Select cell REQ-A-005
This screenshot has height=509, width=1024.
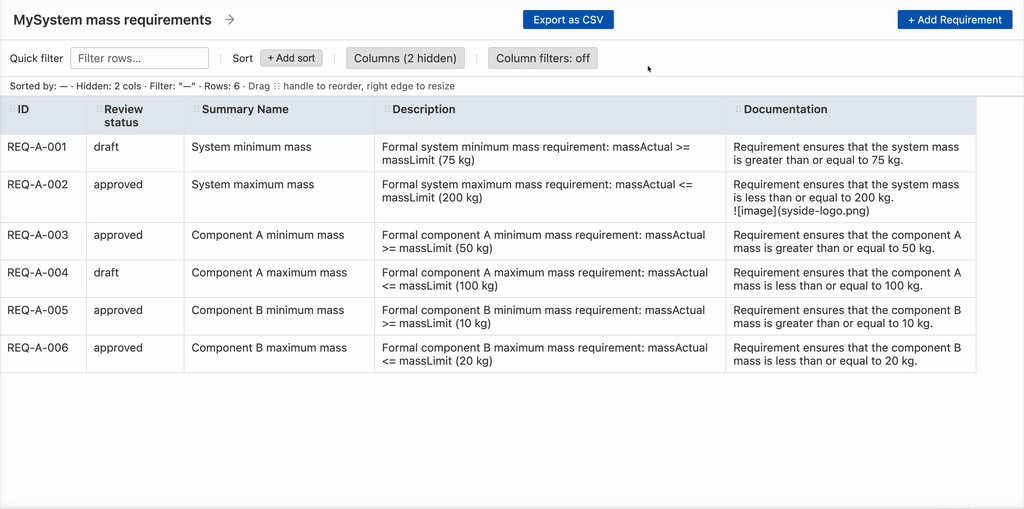pyautogui.click(x=43, y=316)
